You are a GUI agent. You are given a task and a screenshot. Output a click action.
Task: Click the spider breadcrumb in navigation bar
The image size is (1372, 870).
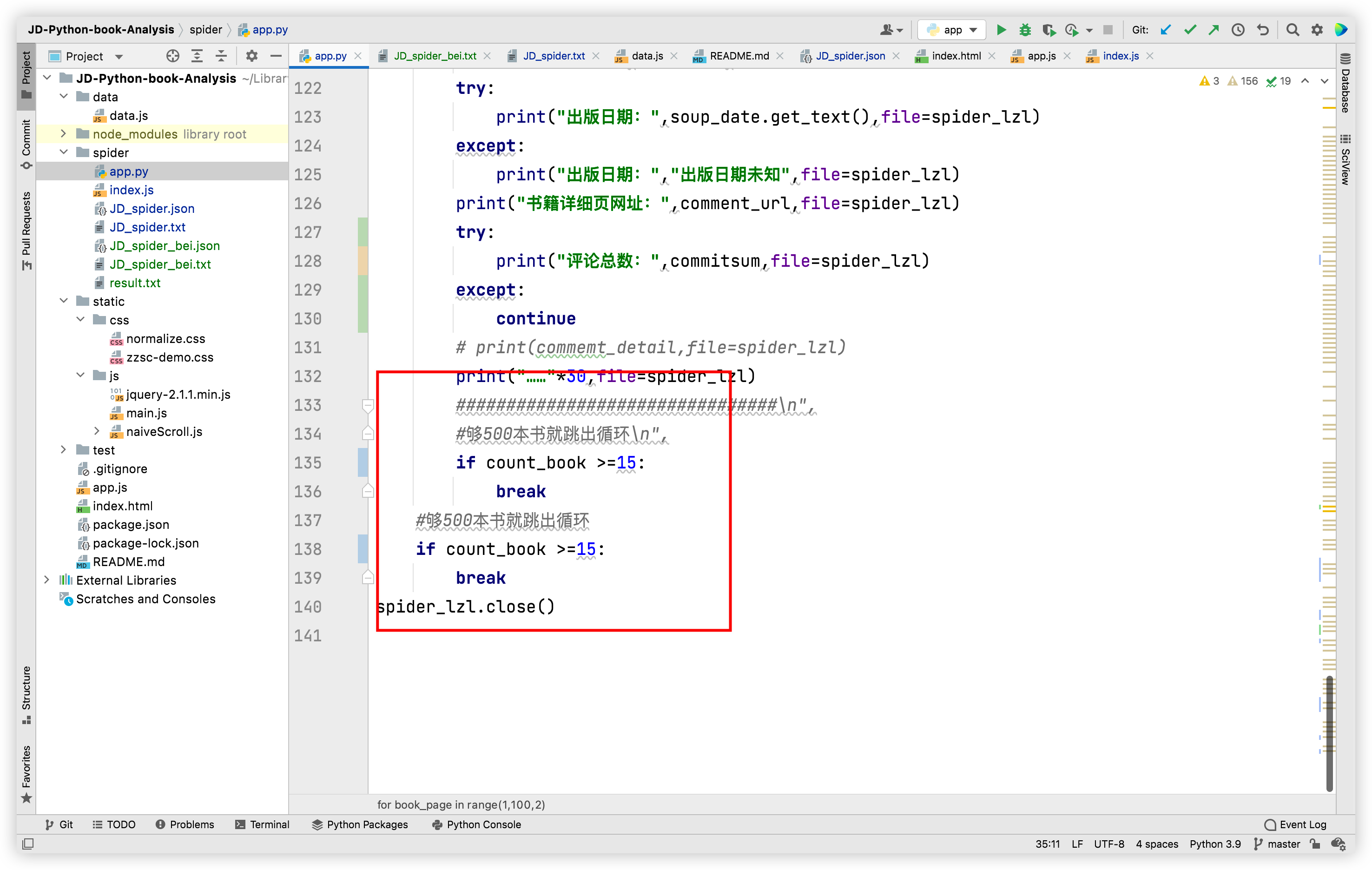(x=206, y=30)
